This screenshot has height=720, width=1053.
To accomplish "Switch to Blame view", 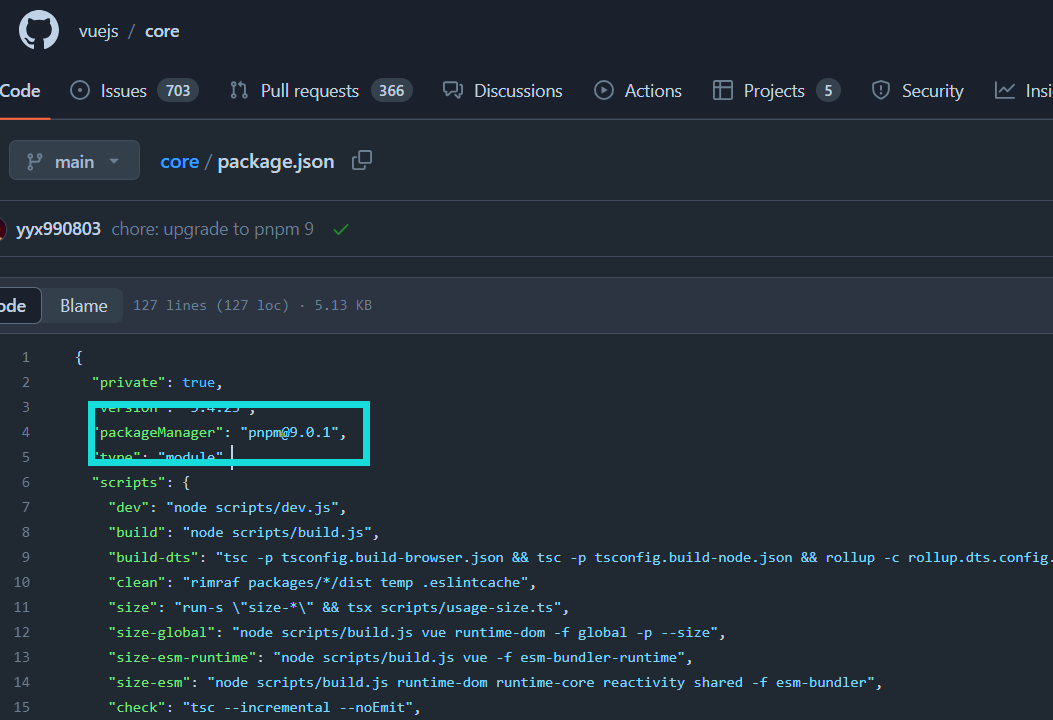I will [x=83, y=306].
